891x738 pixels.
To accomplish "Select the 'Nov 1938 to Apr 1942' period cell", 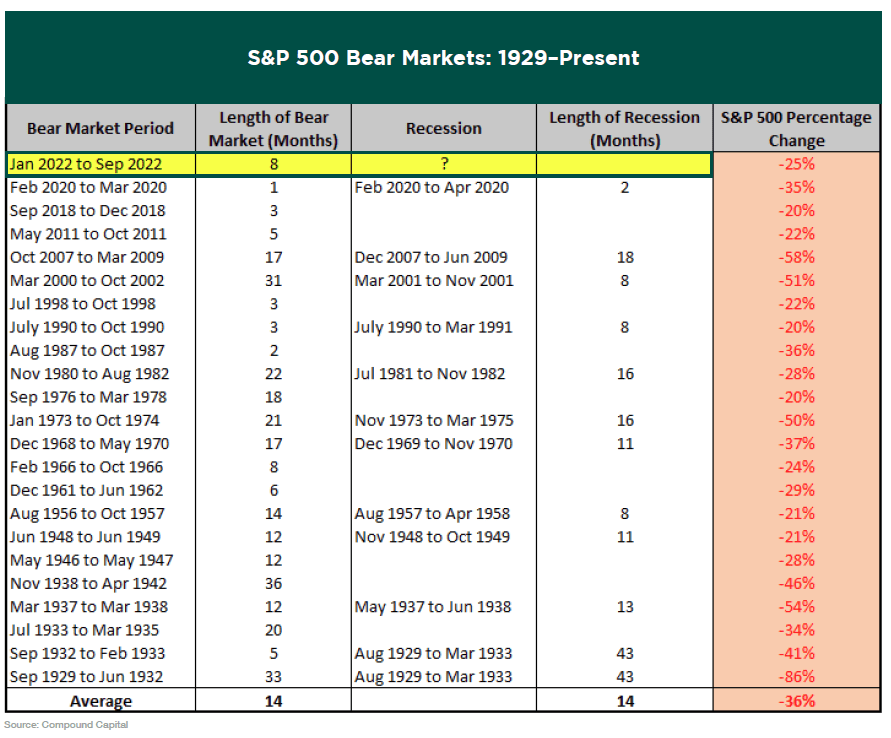I will click(88, 584).
